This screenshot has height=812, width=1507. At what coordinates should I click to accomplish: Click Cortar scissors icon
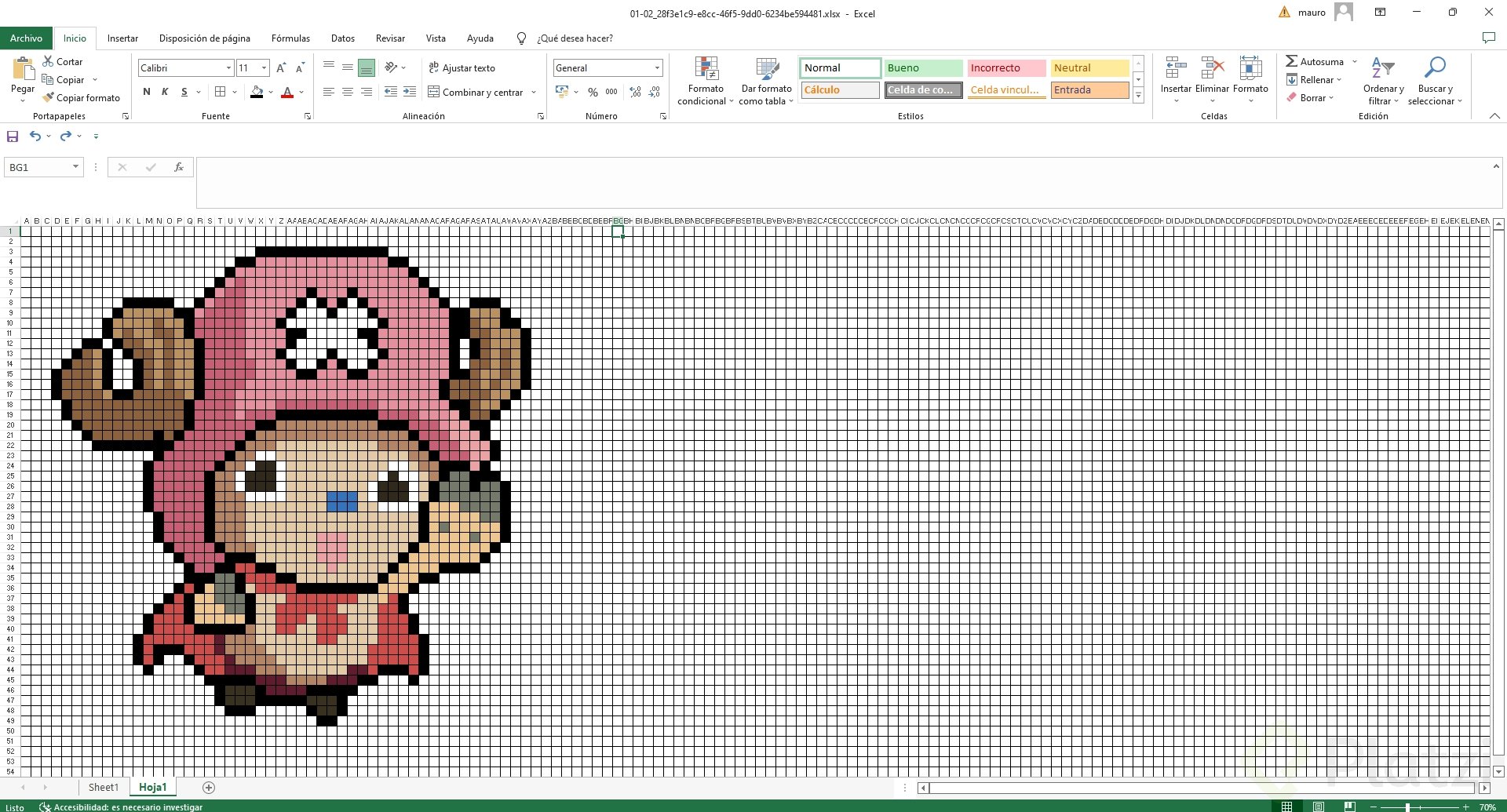coord(49,61)
